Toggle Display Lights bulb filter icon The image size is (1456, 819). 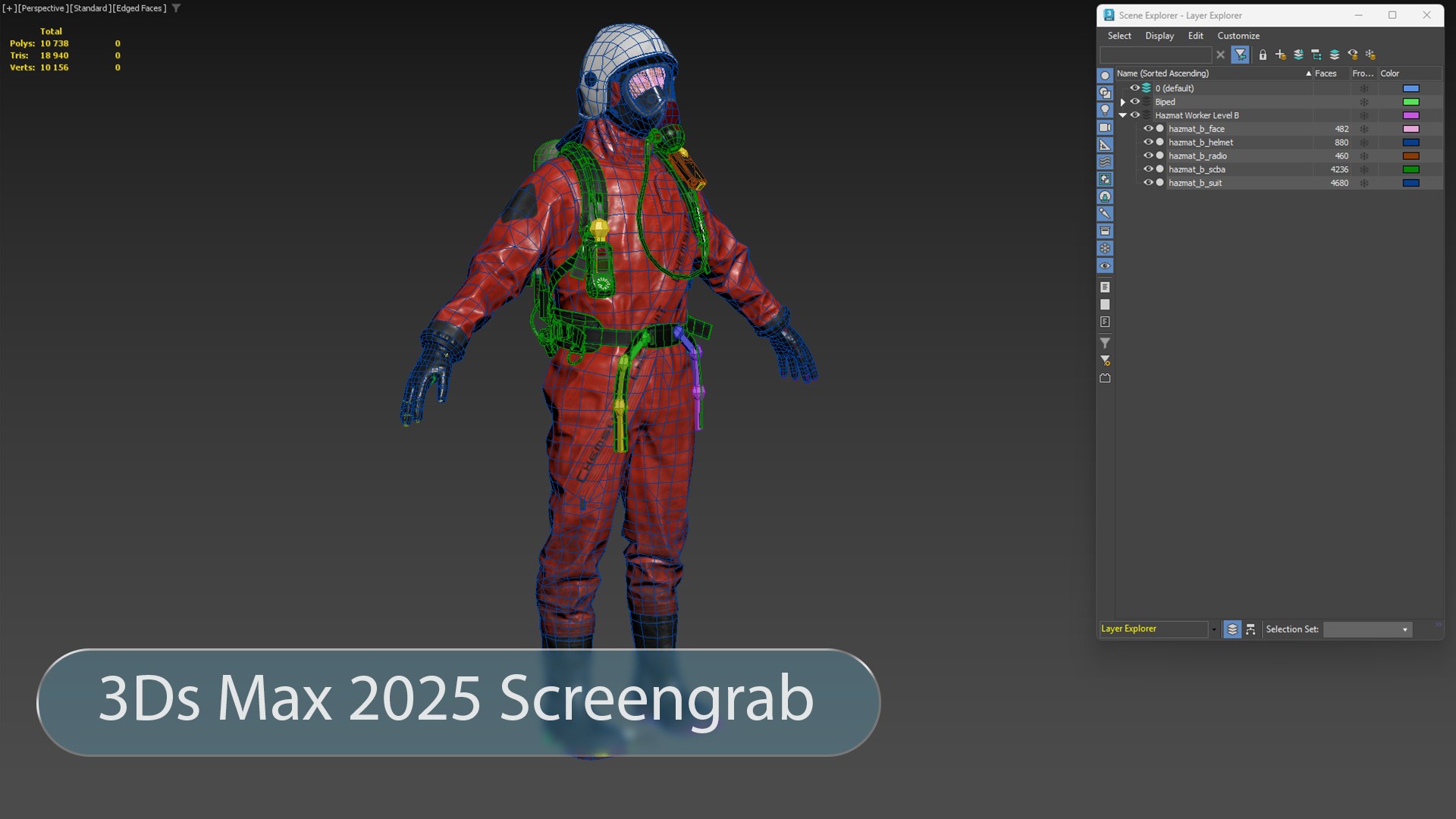1105,110
